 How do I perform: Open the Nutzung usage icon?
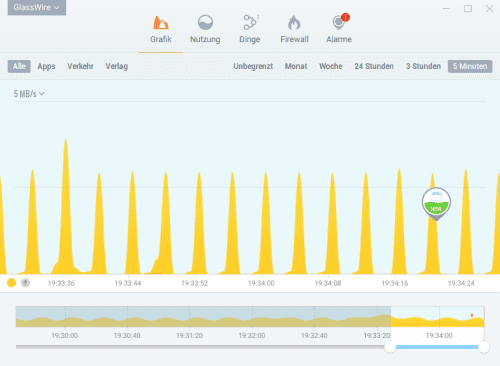pyautogui.click(x=205, y=23)
